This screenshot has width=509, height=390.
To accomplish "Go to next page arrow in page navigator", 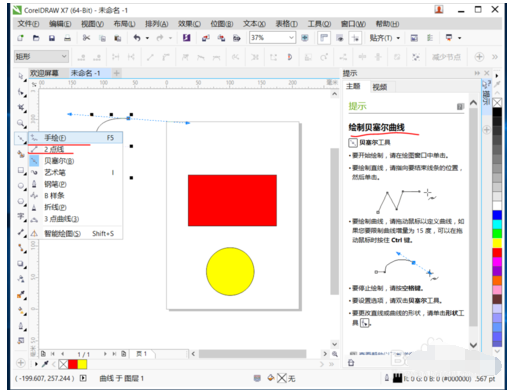I will (x=105, y=354).
